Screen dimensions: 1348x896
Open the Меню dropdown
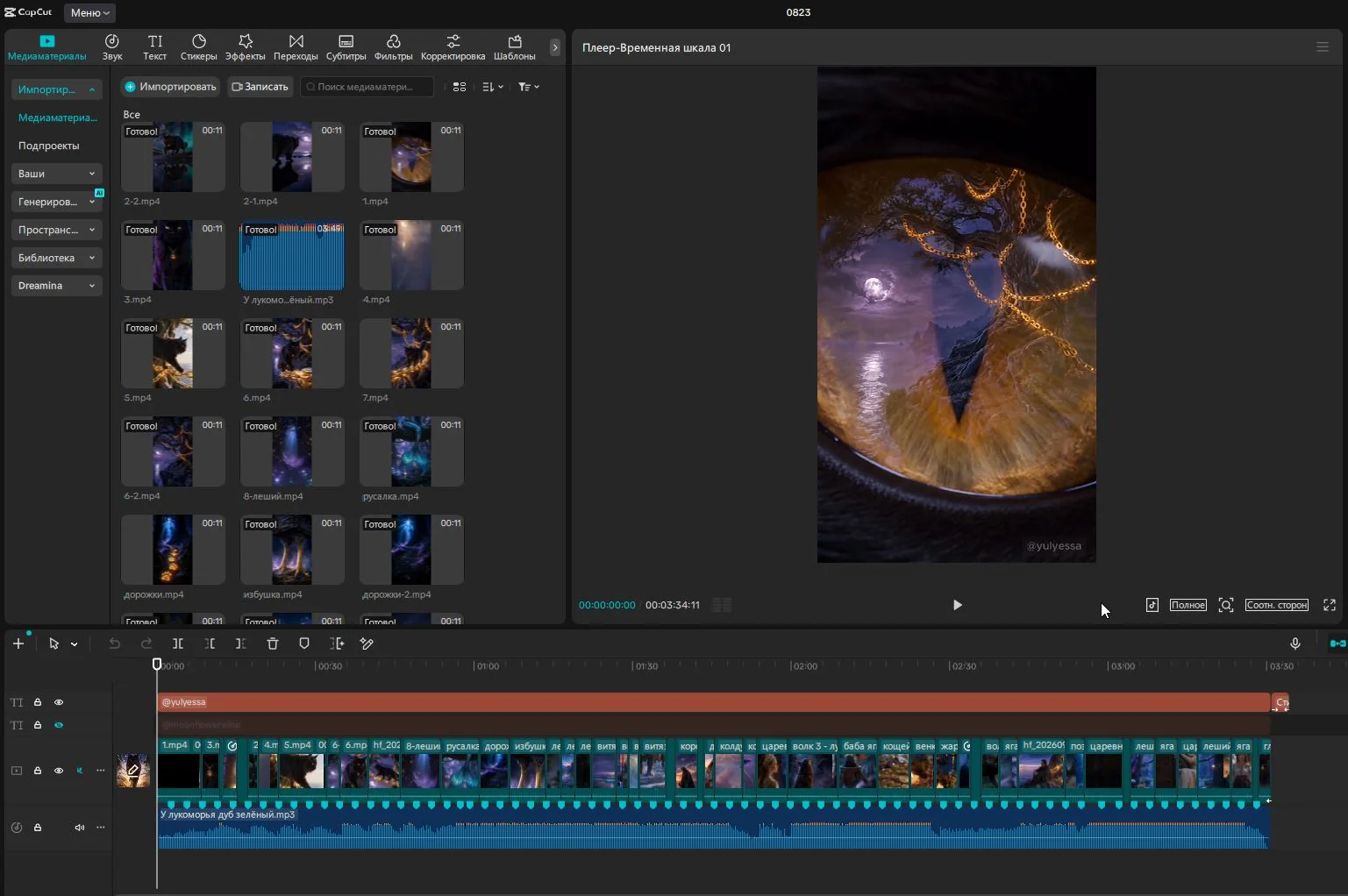pyautogui.click(x=90, y=13)
